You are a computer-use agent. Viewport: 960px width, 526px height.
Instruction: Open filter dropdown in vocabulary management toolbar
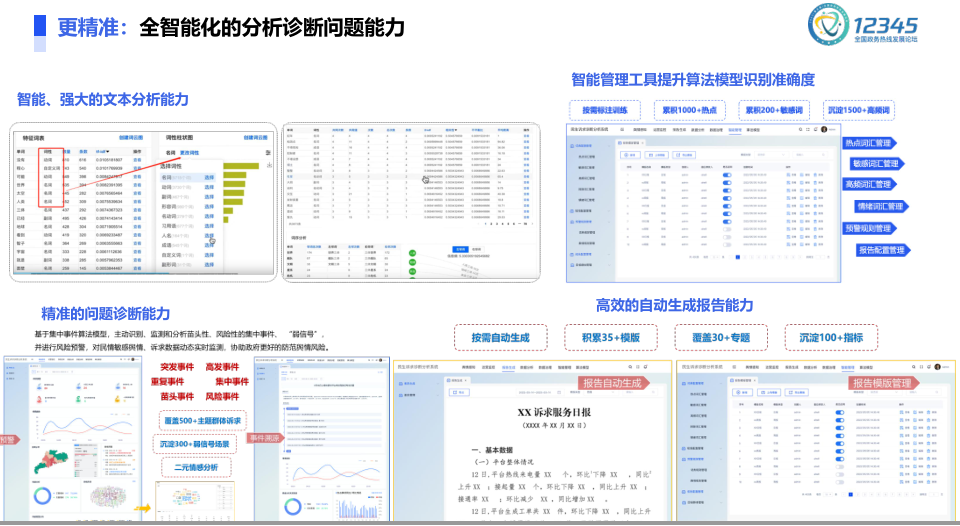pyautogui.click(x=771, y=155)
